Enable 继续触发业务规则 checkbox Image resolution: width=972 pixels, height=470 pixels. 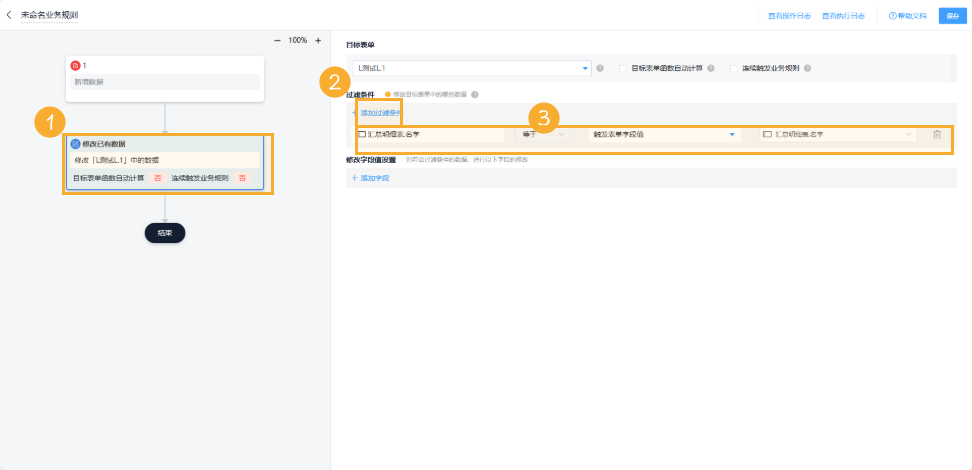(x=734, y=68)
